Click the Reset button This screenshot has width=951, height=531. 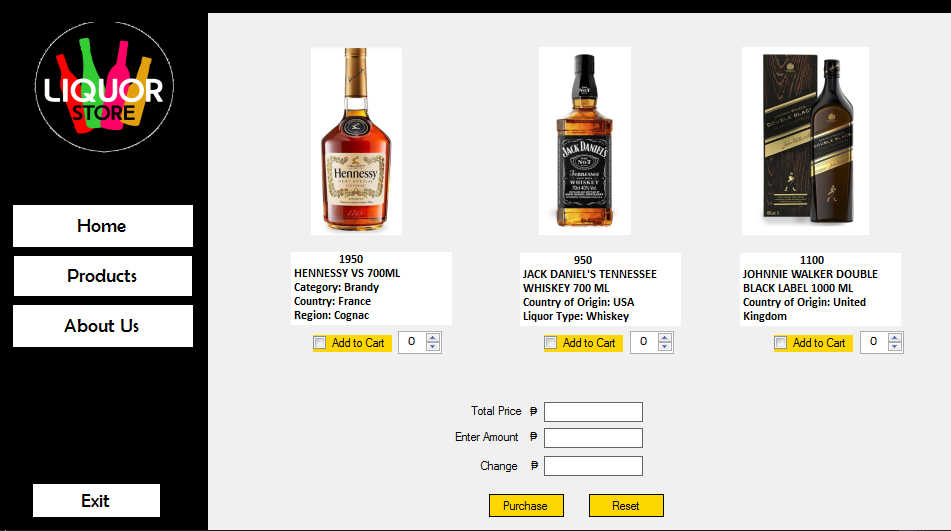626,506
